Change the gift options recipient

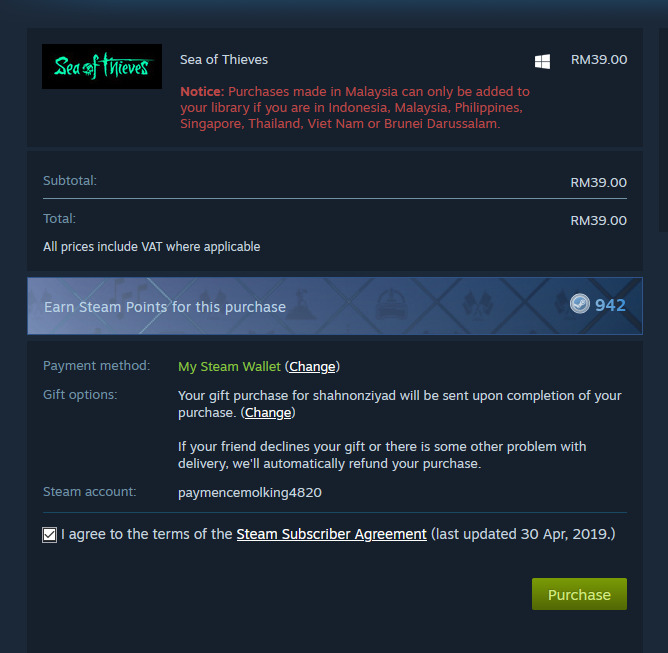(x=268, y=413)
